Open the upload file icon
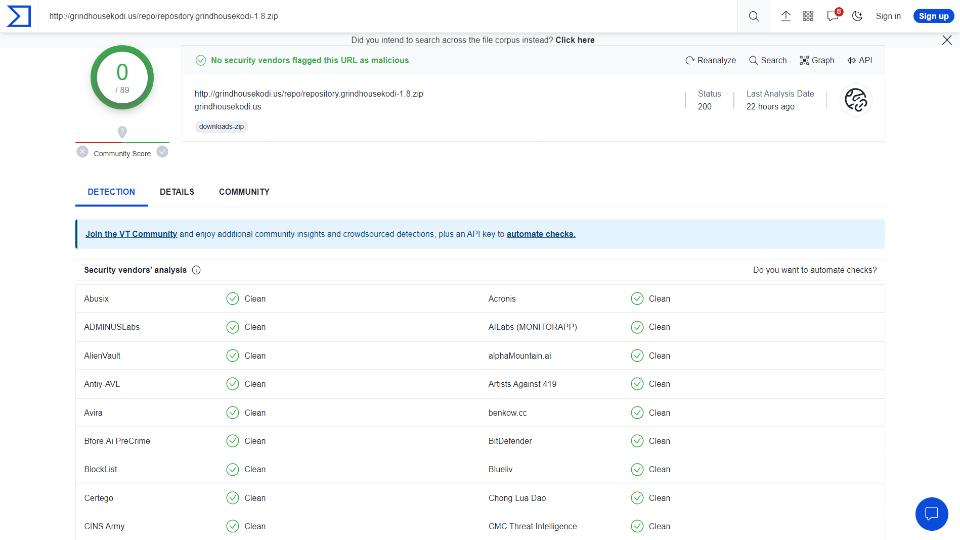This screenshot has width=960, height=540. [x=786, y=16]
